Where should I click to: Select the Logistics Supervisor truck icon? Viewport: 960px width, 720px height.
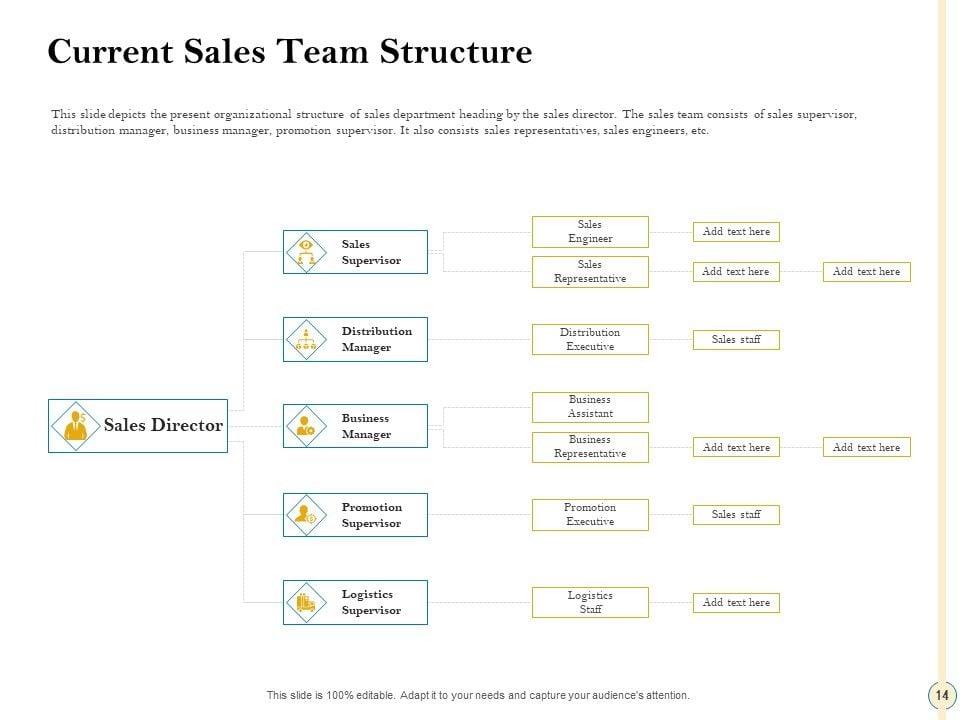[306, 602]
